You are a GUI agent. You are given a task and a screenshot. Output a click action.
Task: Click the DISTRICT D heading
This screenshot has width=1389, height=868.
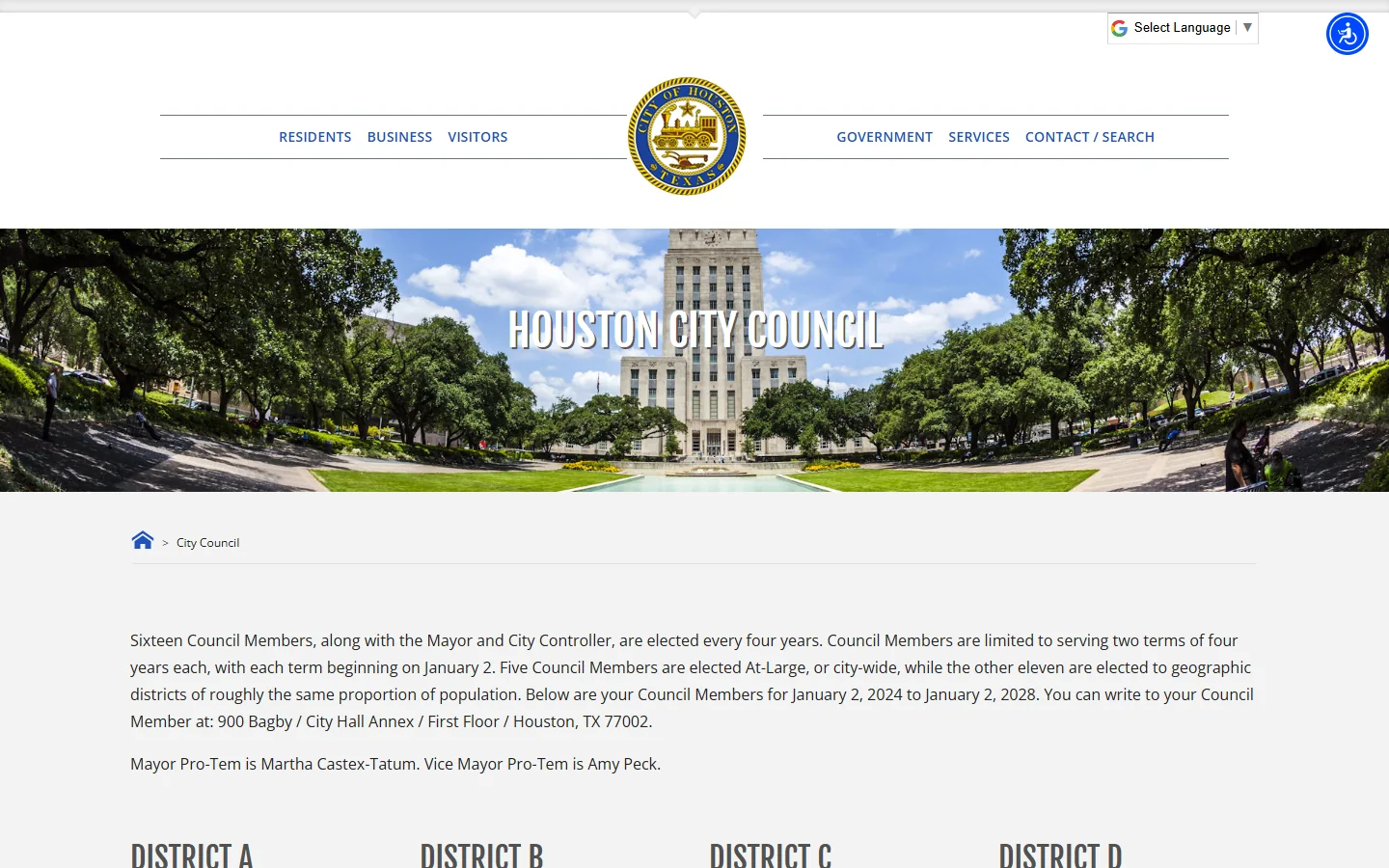1060,855
